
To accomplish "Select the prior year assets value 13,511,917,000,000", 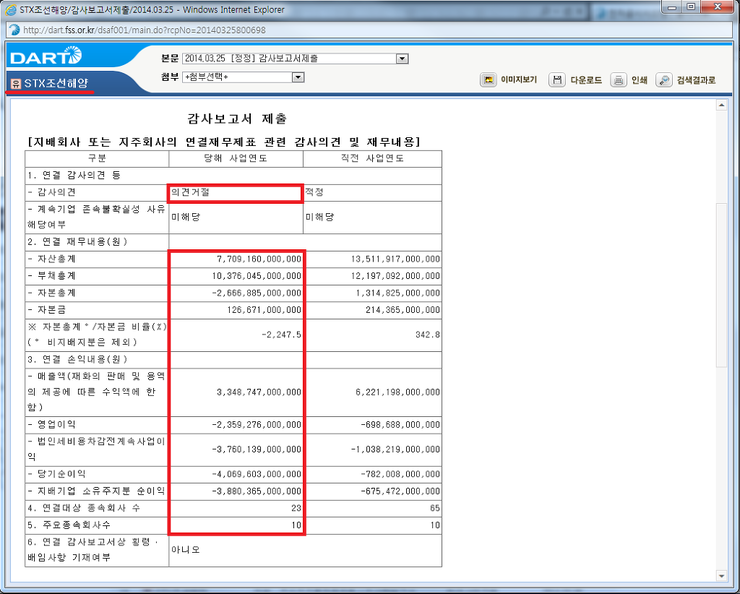I will (x=395, y=259).
